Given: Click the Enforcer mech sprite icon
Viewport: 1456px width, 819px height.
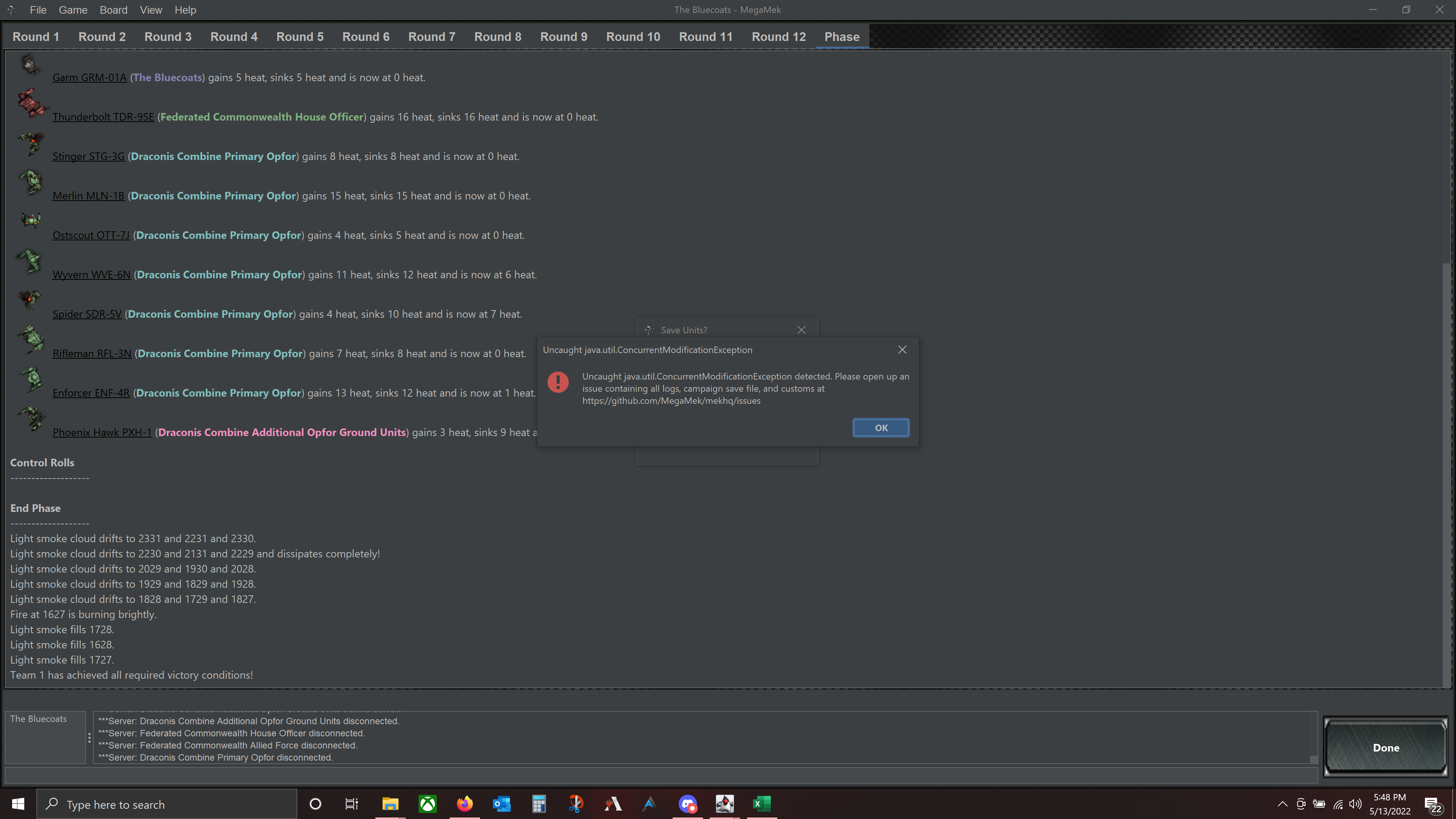Looking at the screenshot, I should pos(30,379).
